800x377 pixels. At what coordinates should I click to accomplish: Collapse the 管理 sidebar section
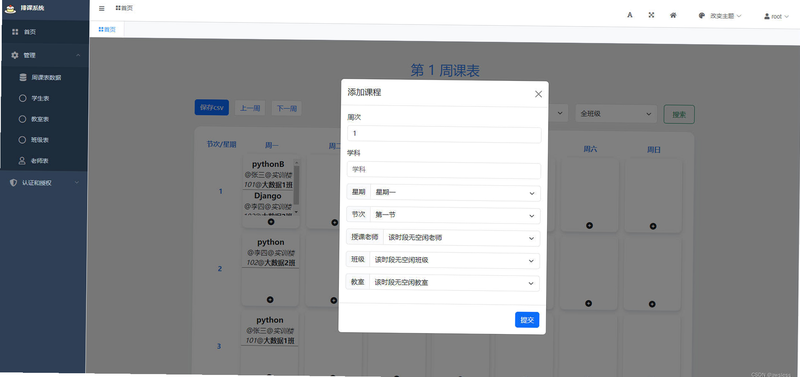click(x=44, y=55)
